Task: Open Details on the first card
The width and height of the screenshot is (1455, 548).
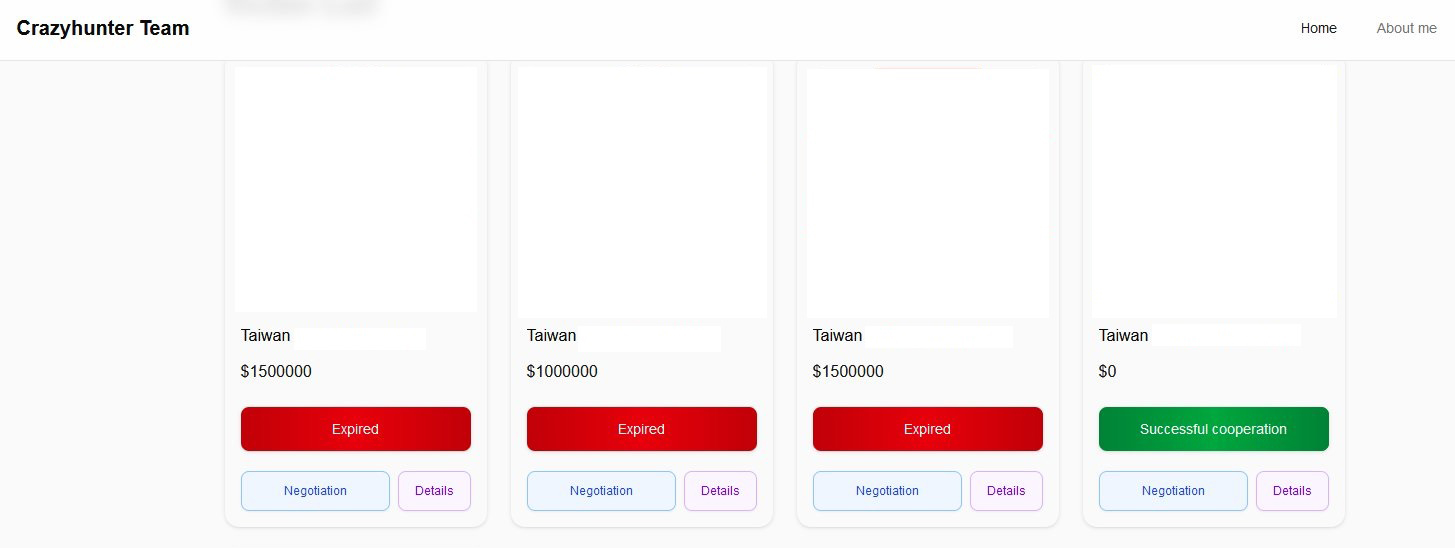Action: (434, 491)
